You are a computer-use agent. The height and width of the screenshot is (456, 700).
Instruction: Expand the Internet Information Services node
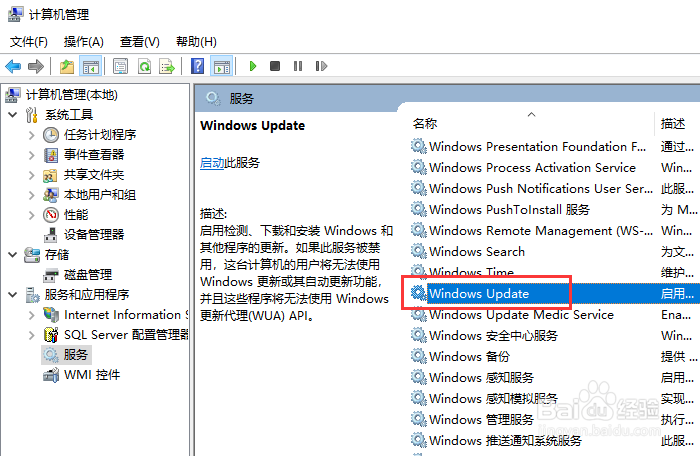pyautogui.click(x=31, y=315)
